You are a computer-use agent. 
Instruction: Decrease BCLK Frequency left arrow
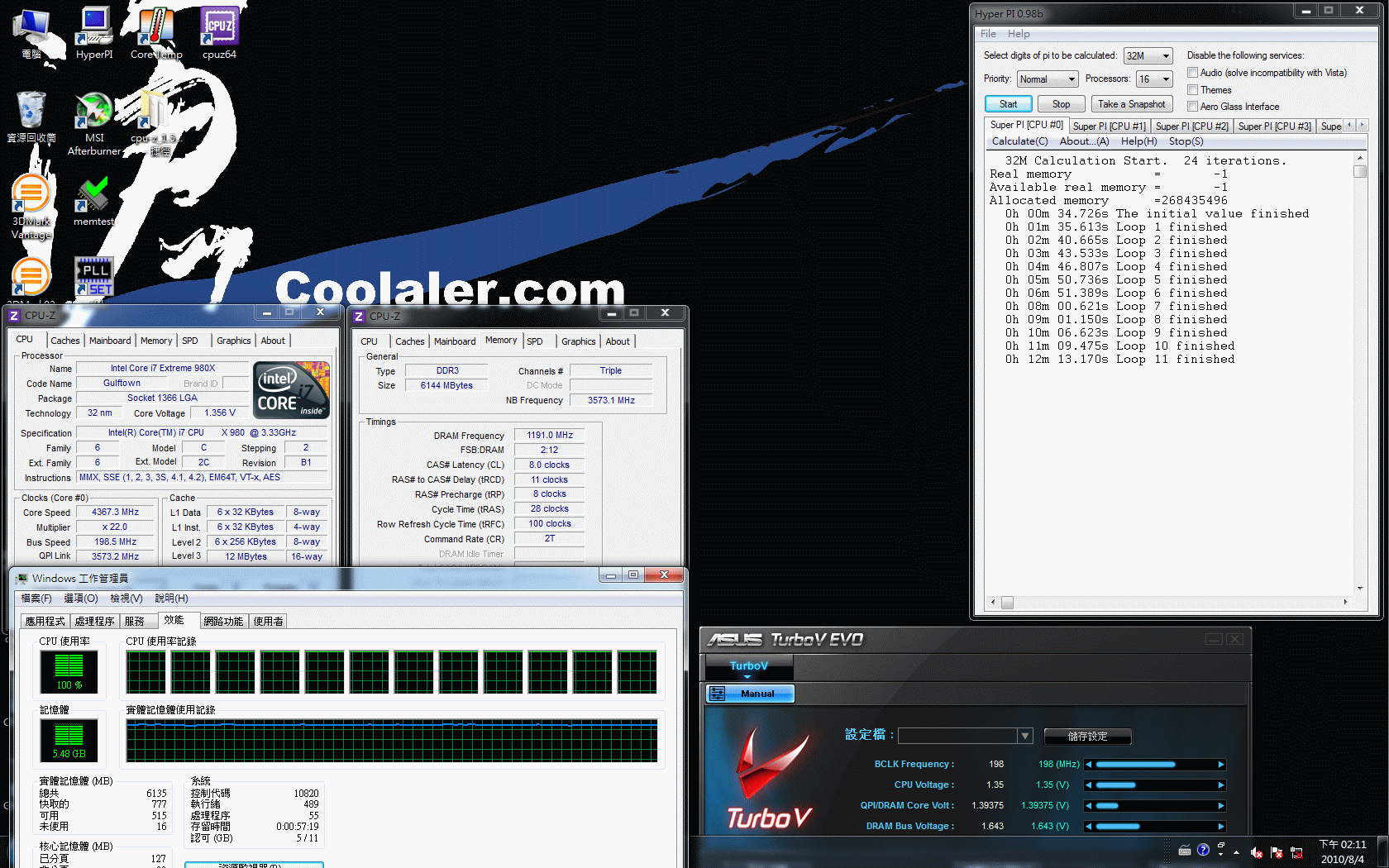1089,765
